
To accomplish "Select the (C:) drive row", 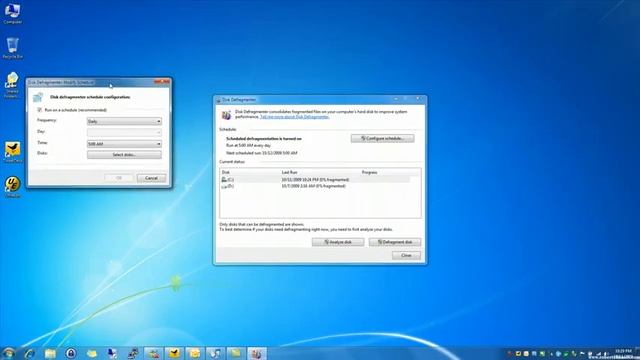I will [x=314, y=180].
